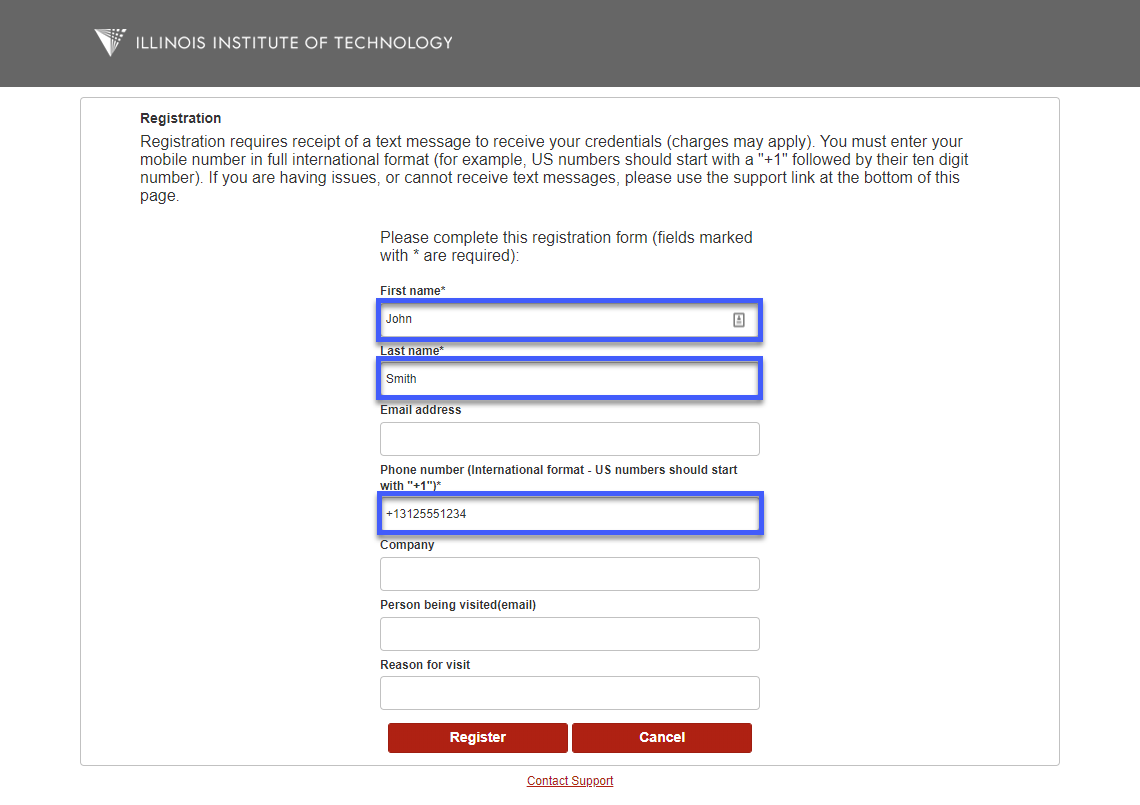The width and height of the screenshot is (1140, 805).
Task: Click the Last name* label
Action: [412, 351]
